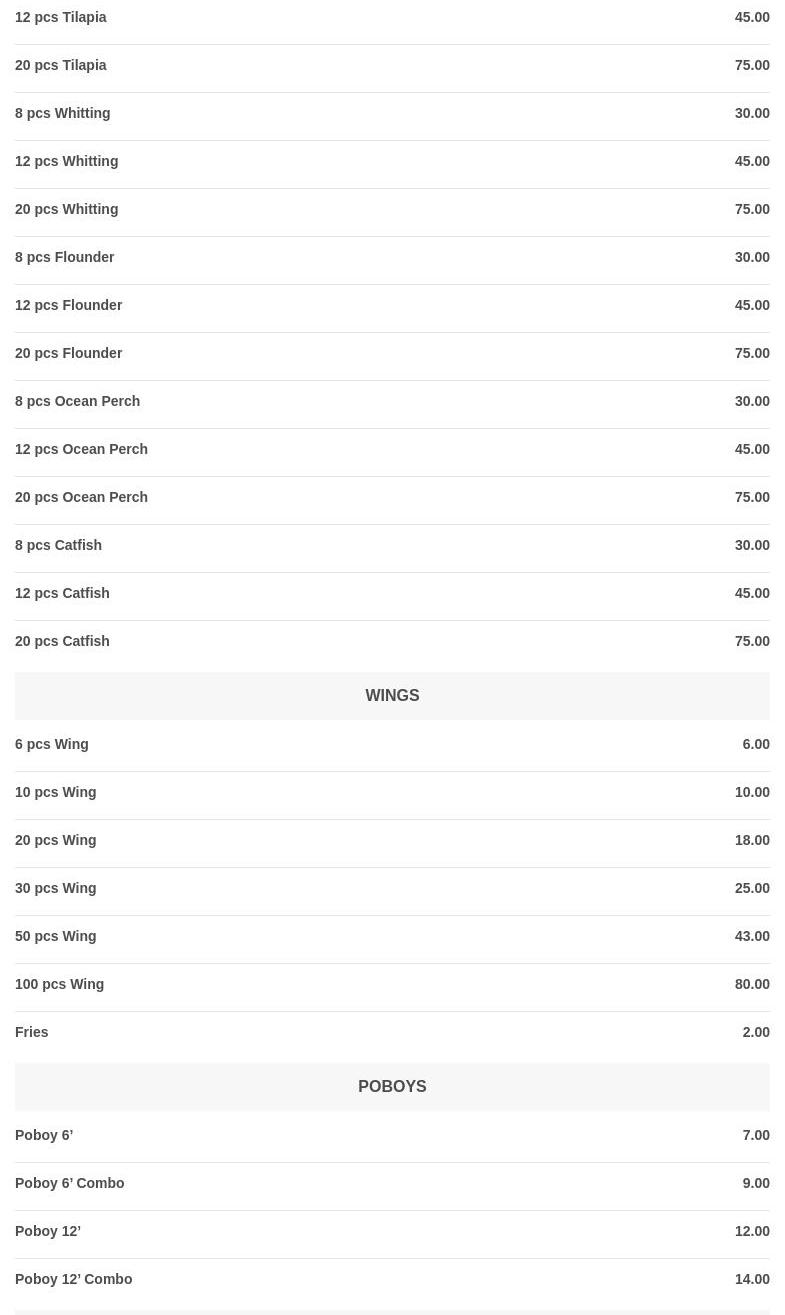Select the 8 pcs Ocean Perch item
The width and height of the screenshot is (785, 1315).
(78, 401)
